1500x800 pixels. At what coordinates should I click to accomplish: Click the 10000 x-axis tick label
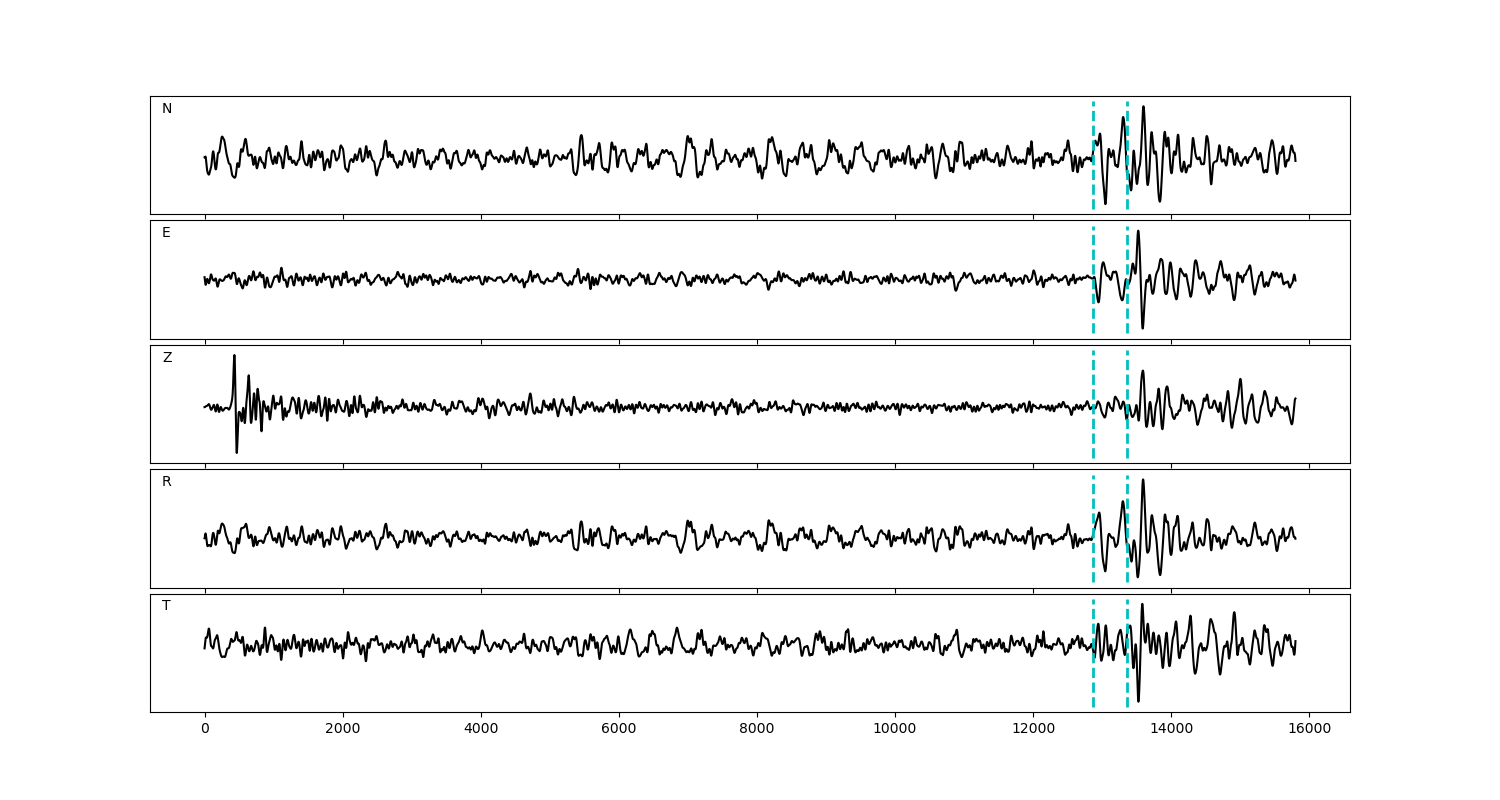pos(895,730)
